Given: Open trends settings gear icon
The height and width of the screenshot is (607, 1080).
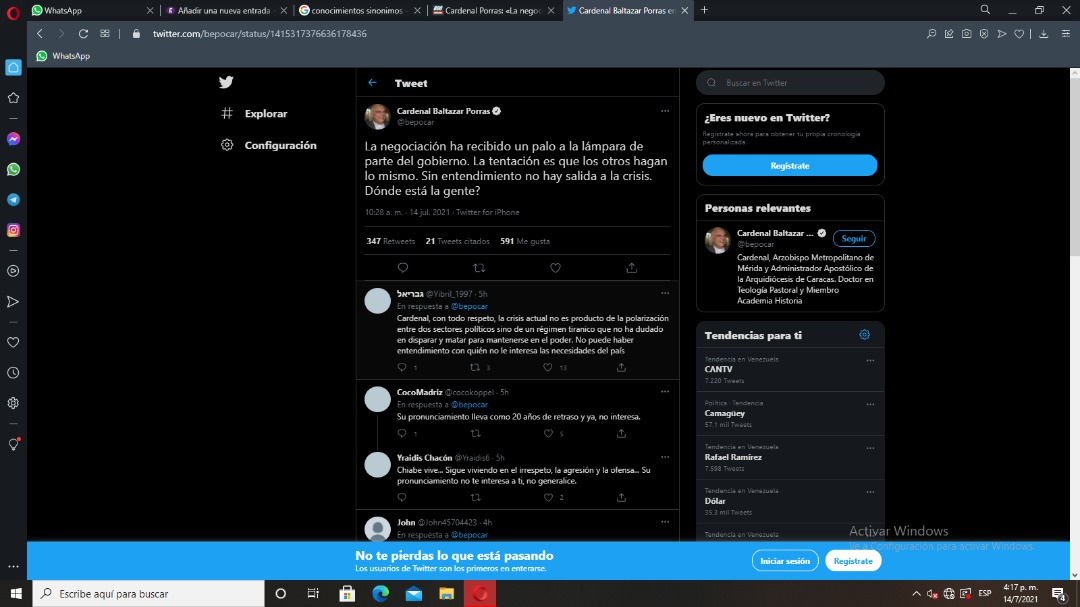Looking at the screenshot, I should coord(864,335).
